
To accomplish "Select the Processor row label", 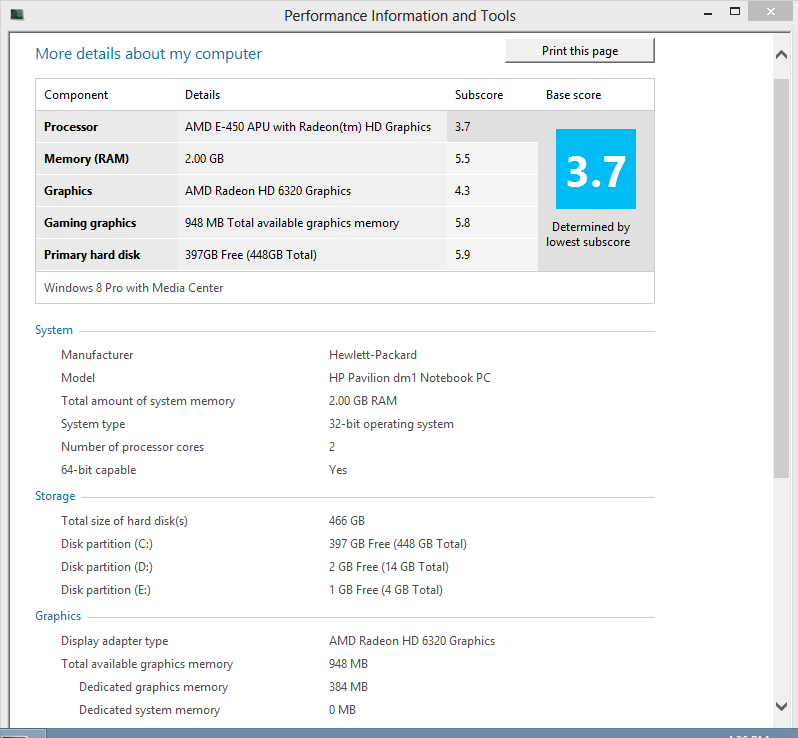I will pos(71,127).
